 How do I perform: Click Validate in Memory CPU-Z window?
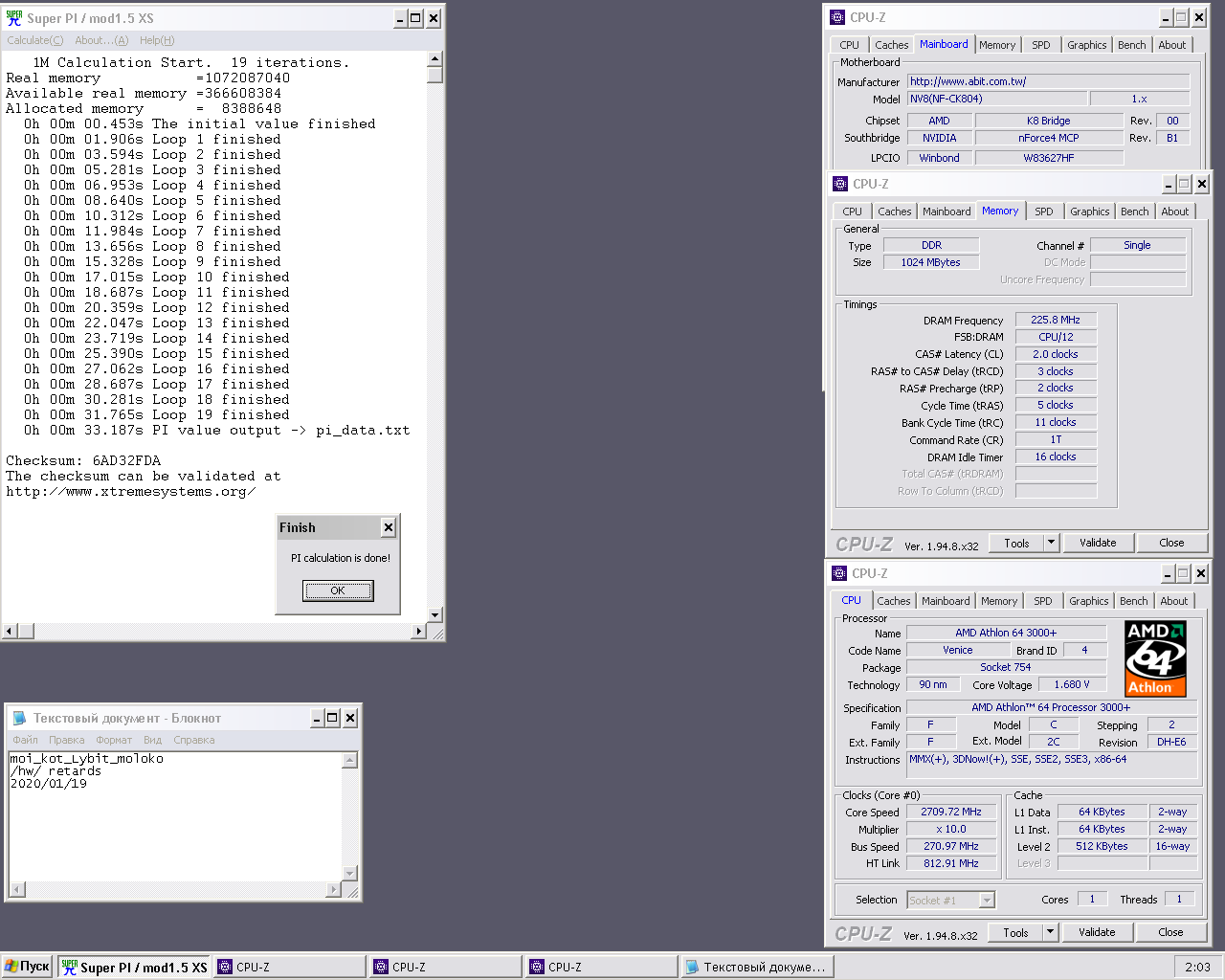(x=1098, y=543)
